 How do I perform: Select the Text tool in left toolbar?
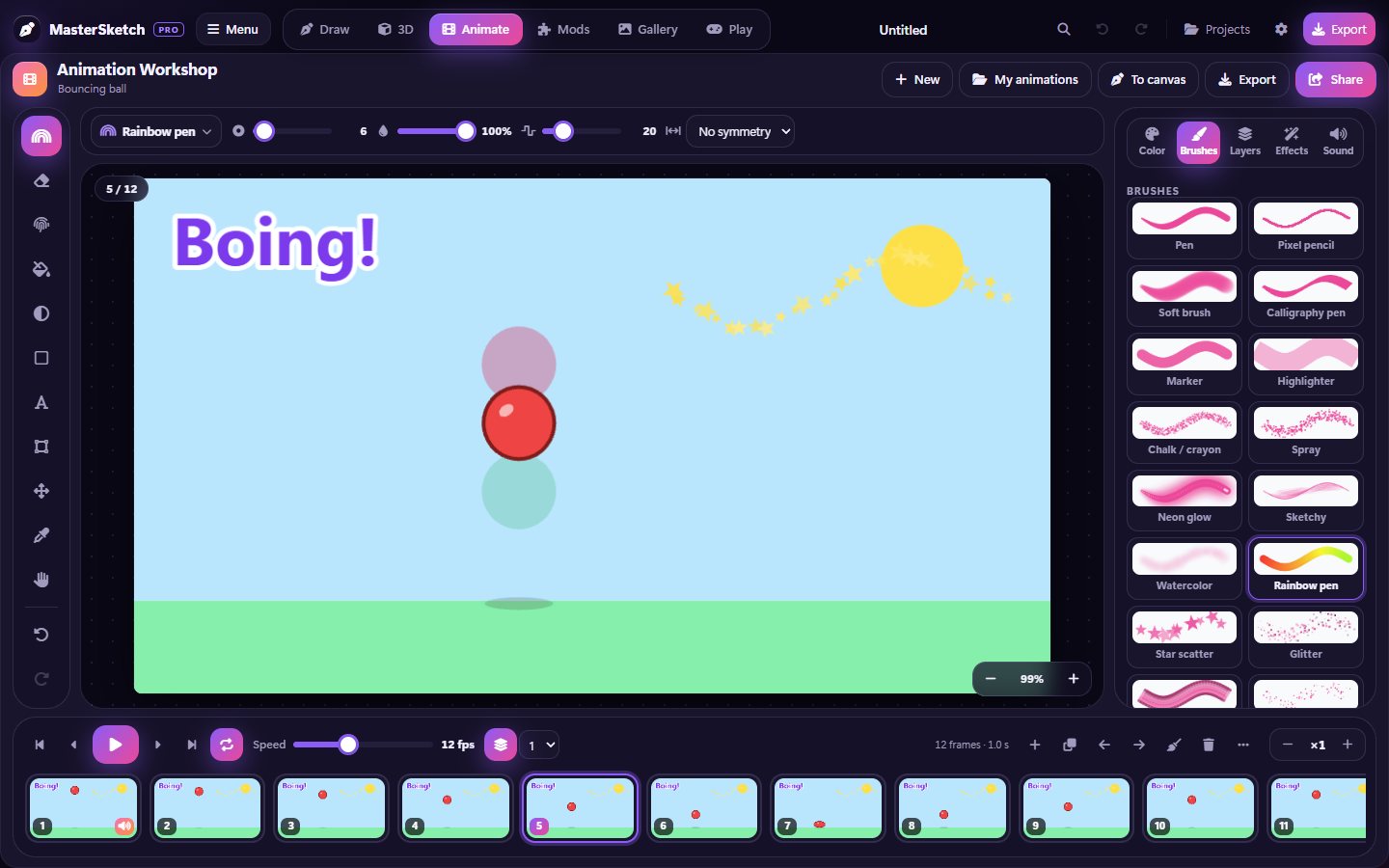(x=41, y=402)
